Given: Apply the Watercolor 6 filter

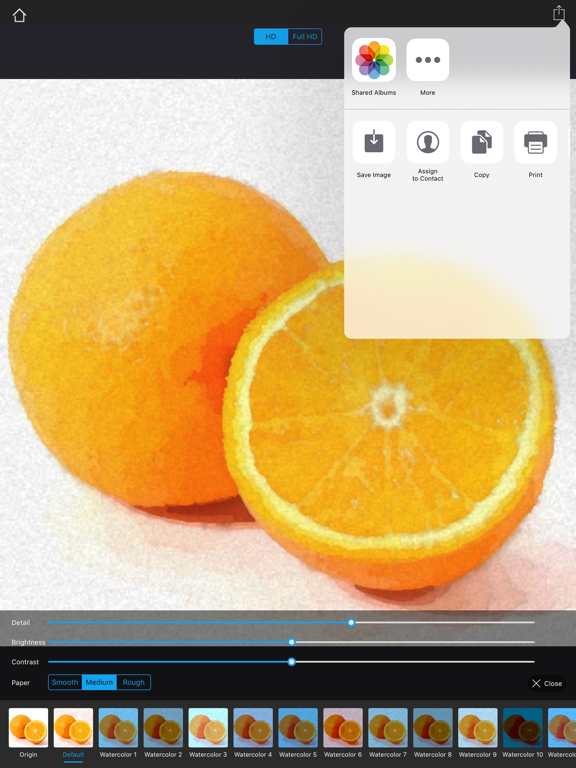Looking at the screenshot, I should (343, 727).
